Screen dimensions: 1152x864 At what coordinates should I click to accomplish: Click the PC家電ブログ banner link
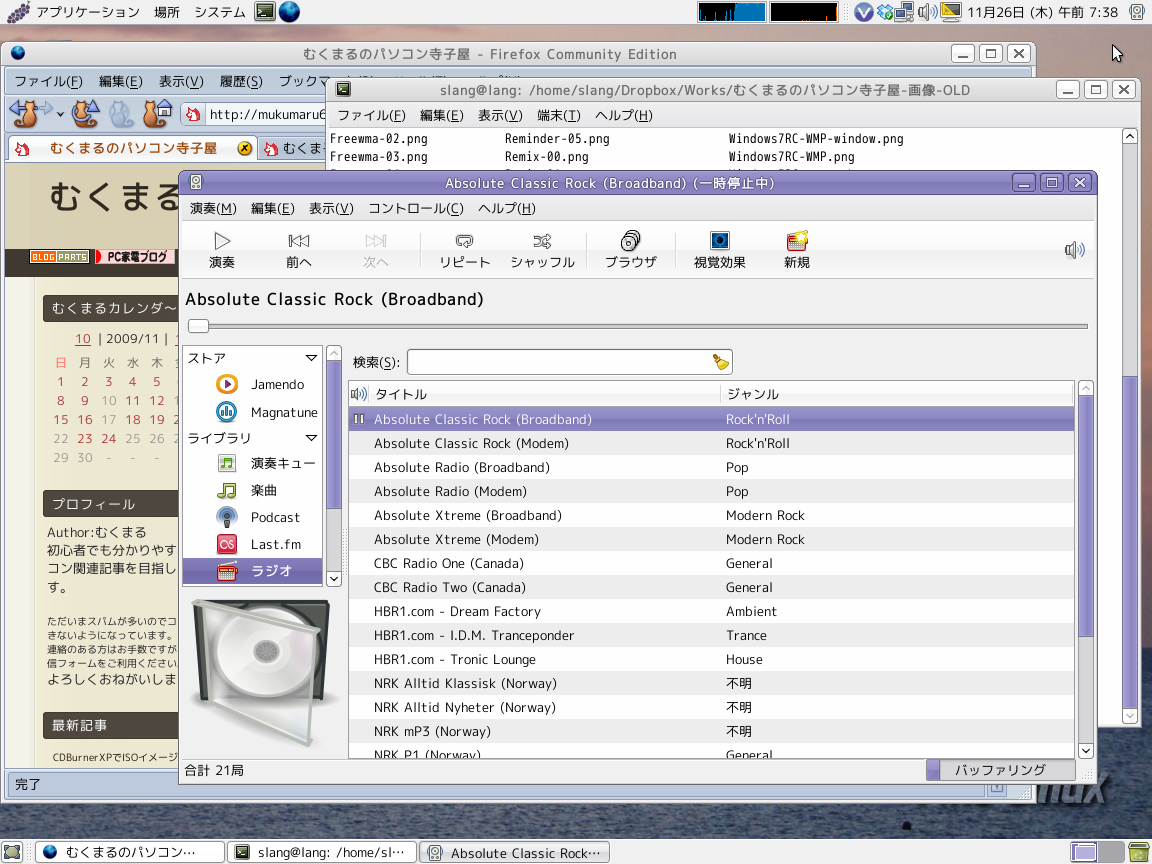click(137, 256)
